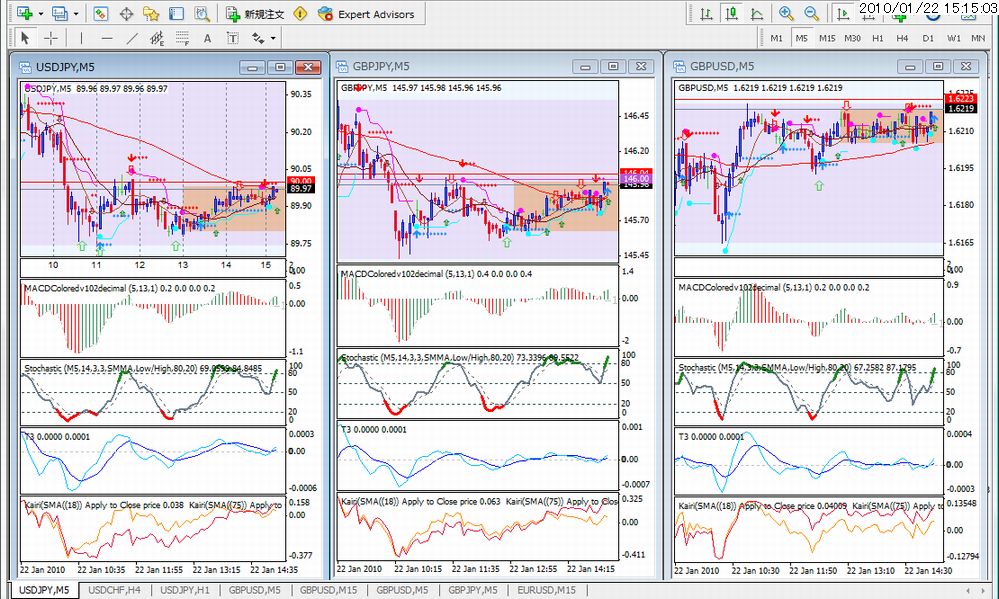The width and height of the screenshot is (999, 599).
Task: Select the M1 timeframe
Action: tap(777, 38)
